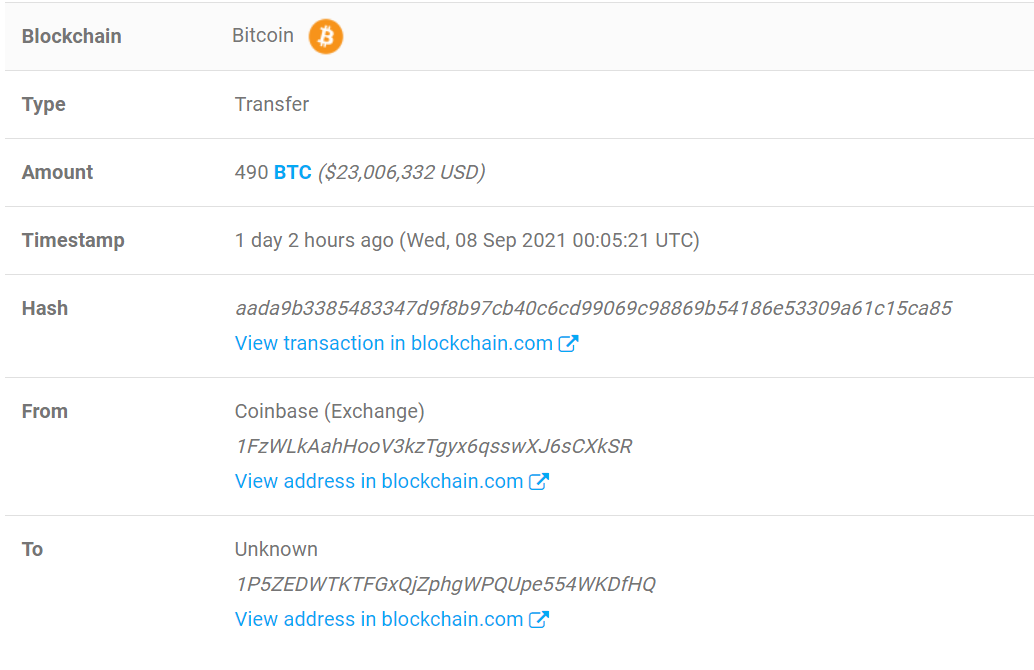The height and width of the screenshot is (670, 1034).
Task: Click the orange Bitcoin logo icon
Action: coord(325,37)
